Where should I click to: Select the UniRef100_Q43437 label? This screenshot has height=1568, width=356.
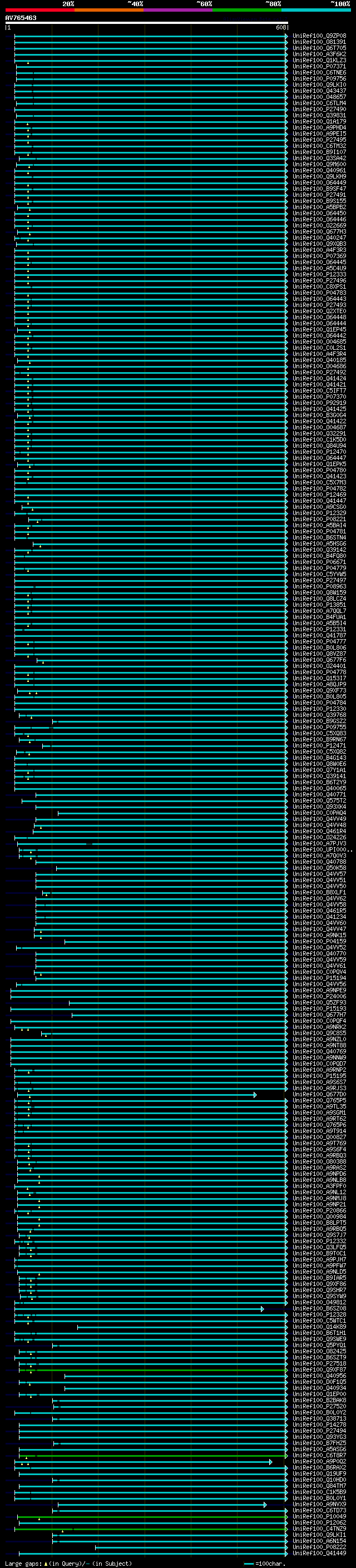pyautogui.click(x=319, y=91)
